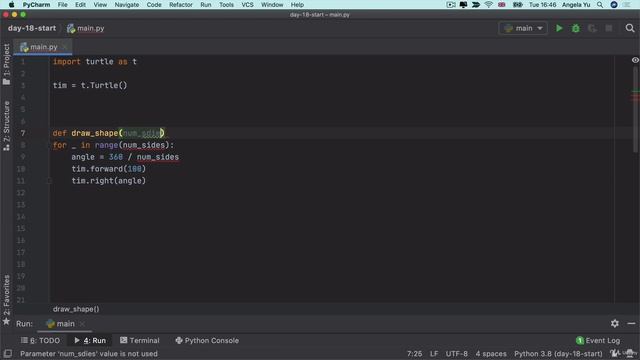Open the Tools menu
The height and width of the screenshot is (360, 640).
tap(226, 4)
